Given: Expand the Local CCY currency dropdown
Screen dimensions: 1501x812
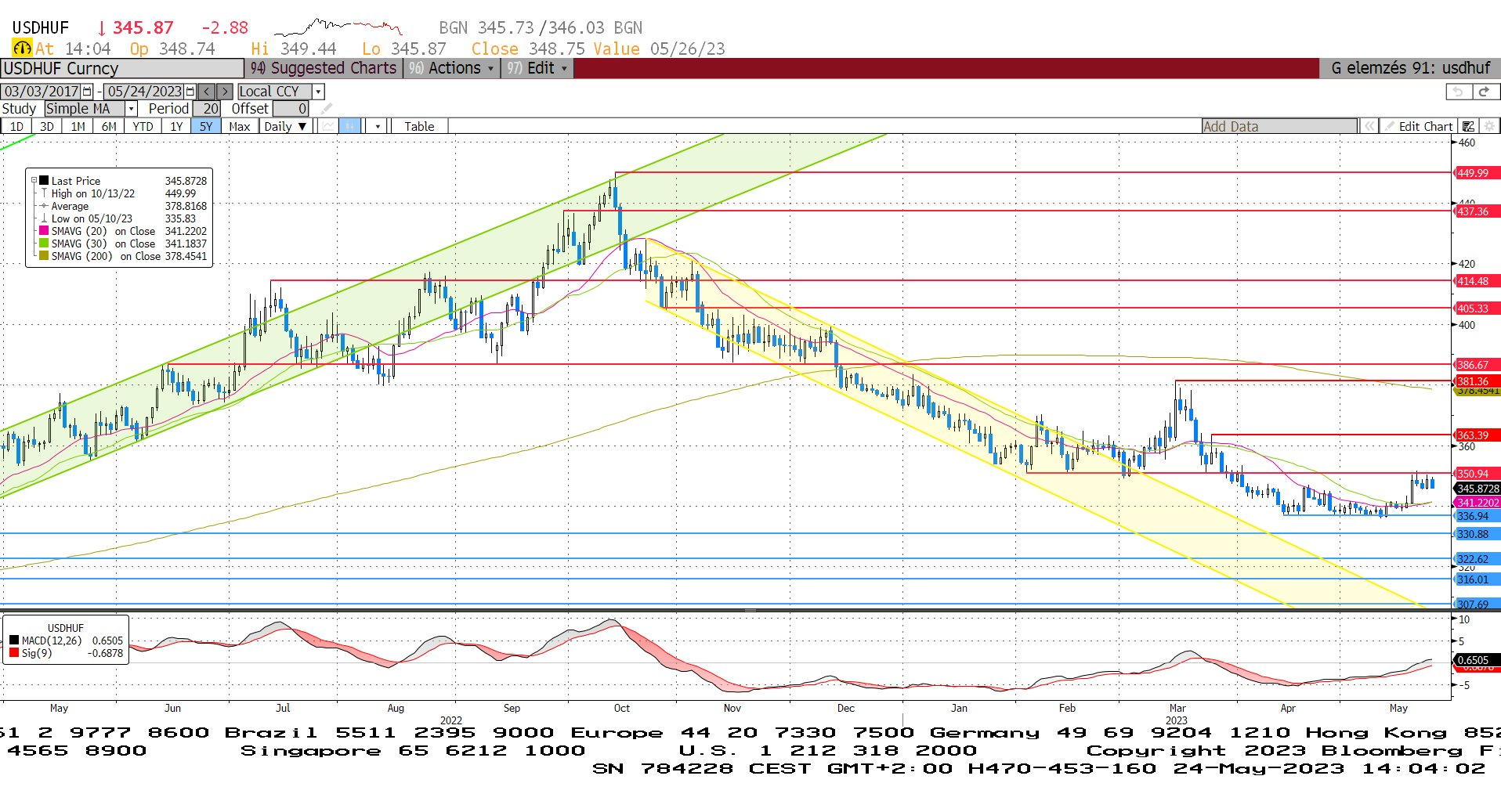Looking at the screenshot, I should click(318, 92).
